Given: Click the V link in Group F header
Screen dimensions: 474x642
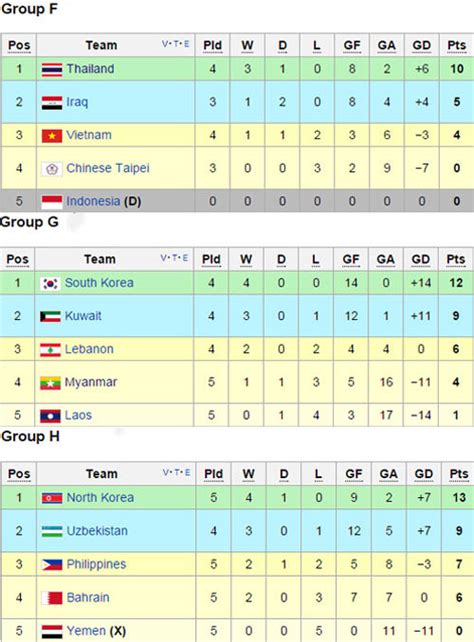Looking at the screenshot, I should pyautogui.click(x=165, y=44).
